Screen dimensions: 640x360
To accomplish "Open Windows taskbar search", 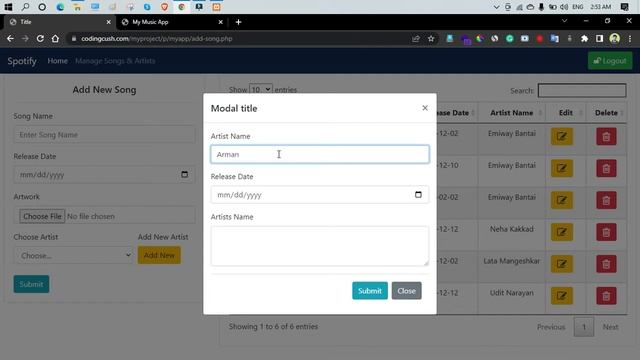I will point(25,7).
